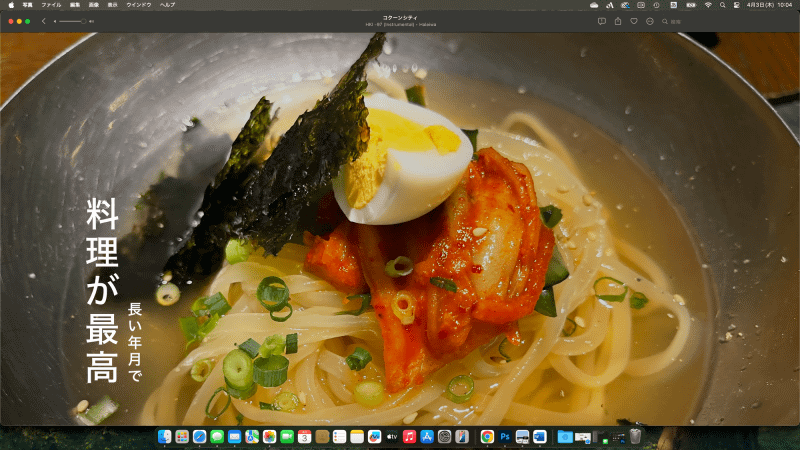The image size is (800, 450).
Task: Open the blue folder stack in Dock
Action: (565, 437)
